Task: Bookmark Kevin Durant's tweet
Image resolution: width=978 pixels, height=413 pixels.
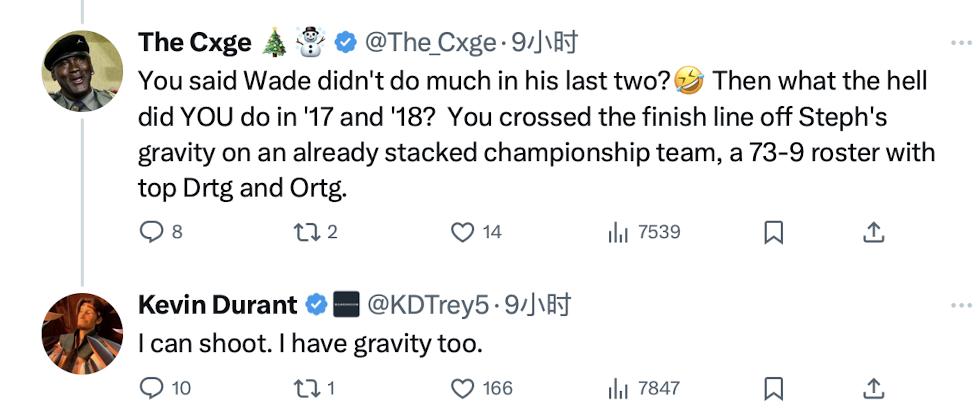Action: click(773, 388)
